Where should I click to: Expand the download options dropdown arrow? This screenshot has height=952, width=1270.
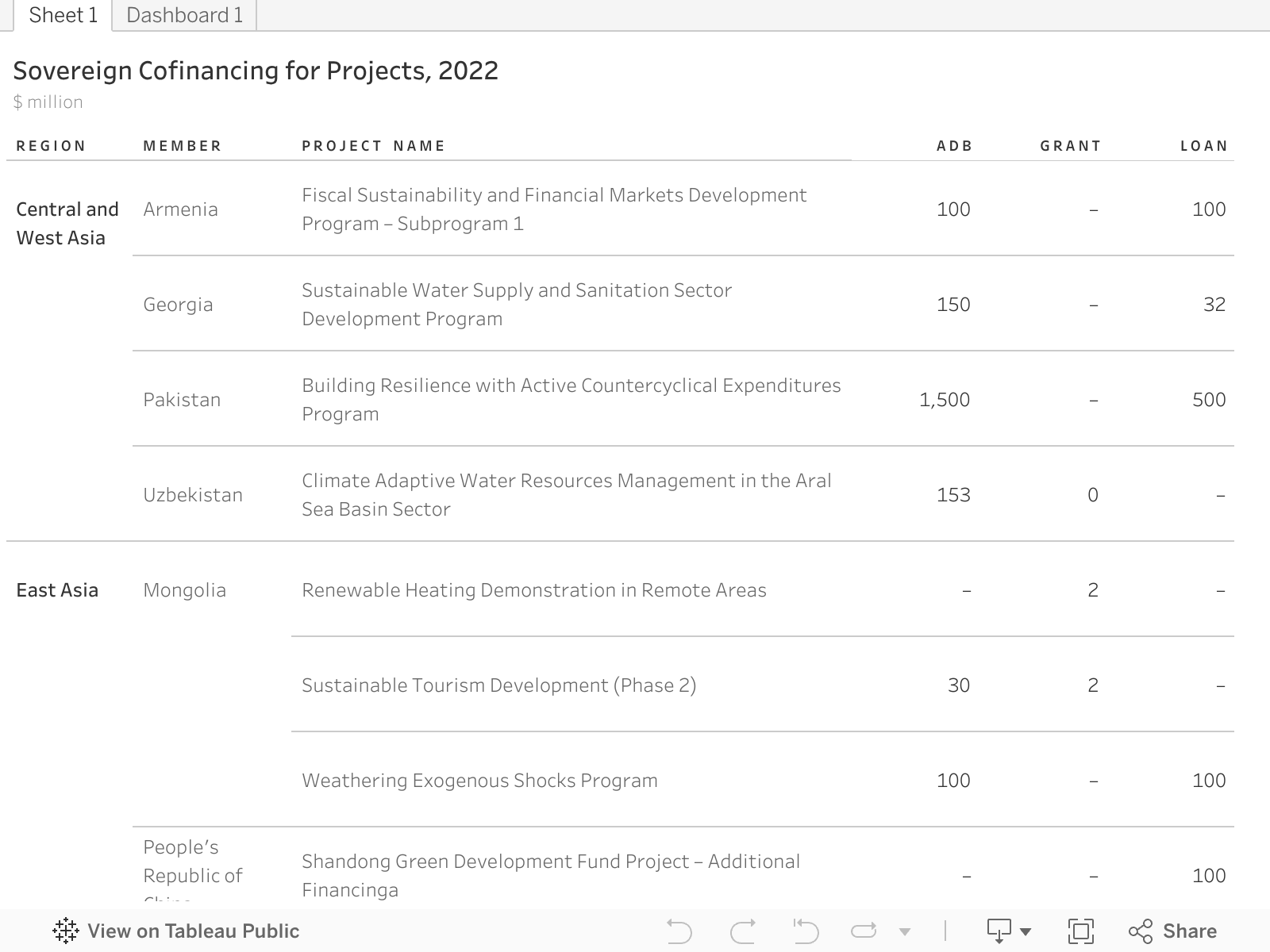point(1026,932)
